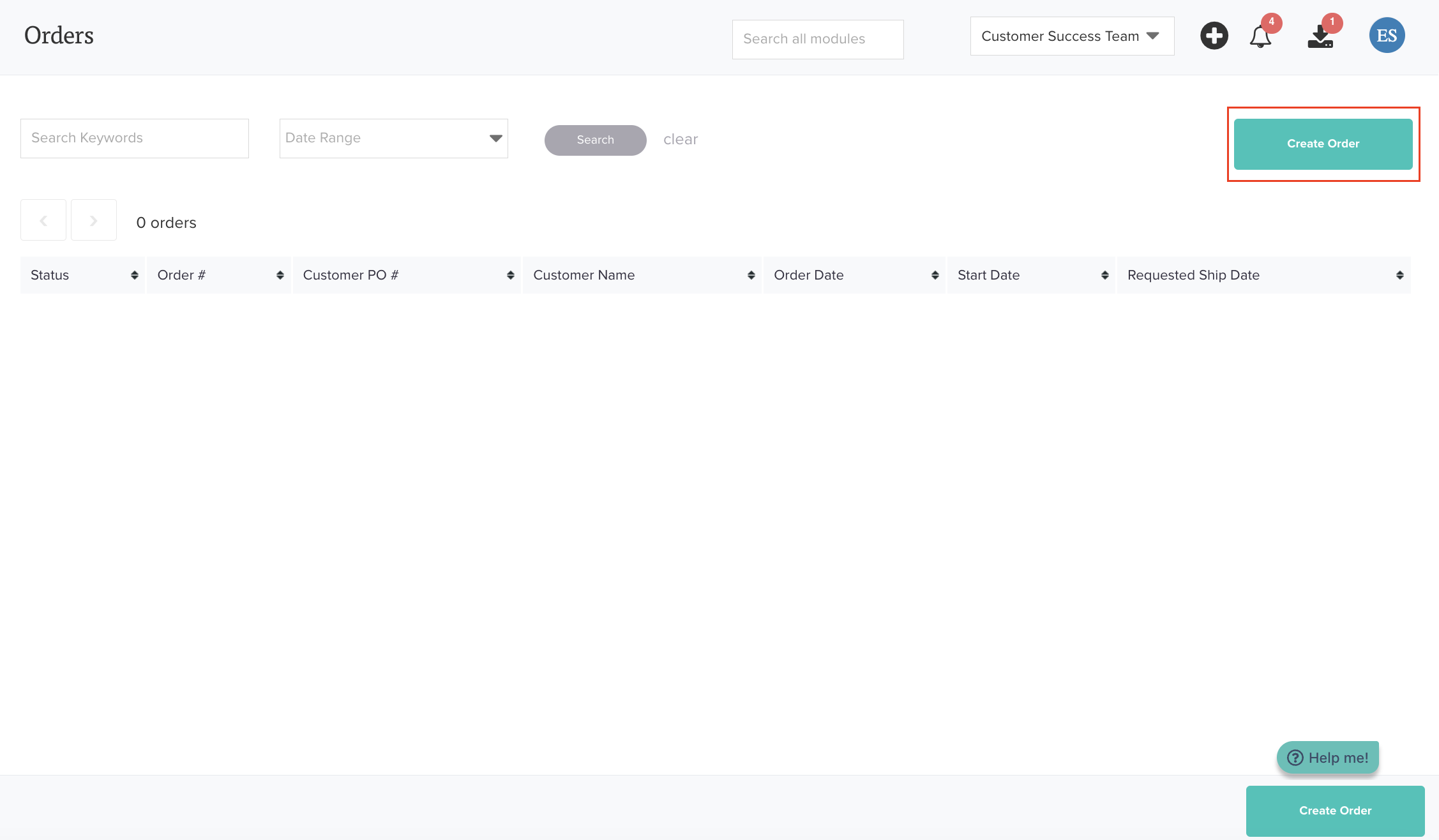Sort by Customer Name column
Viewport: 1439px width, 840px height.
point(751,275)
